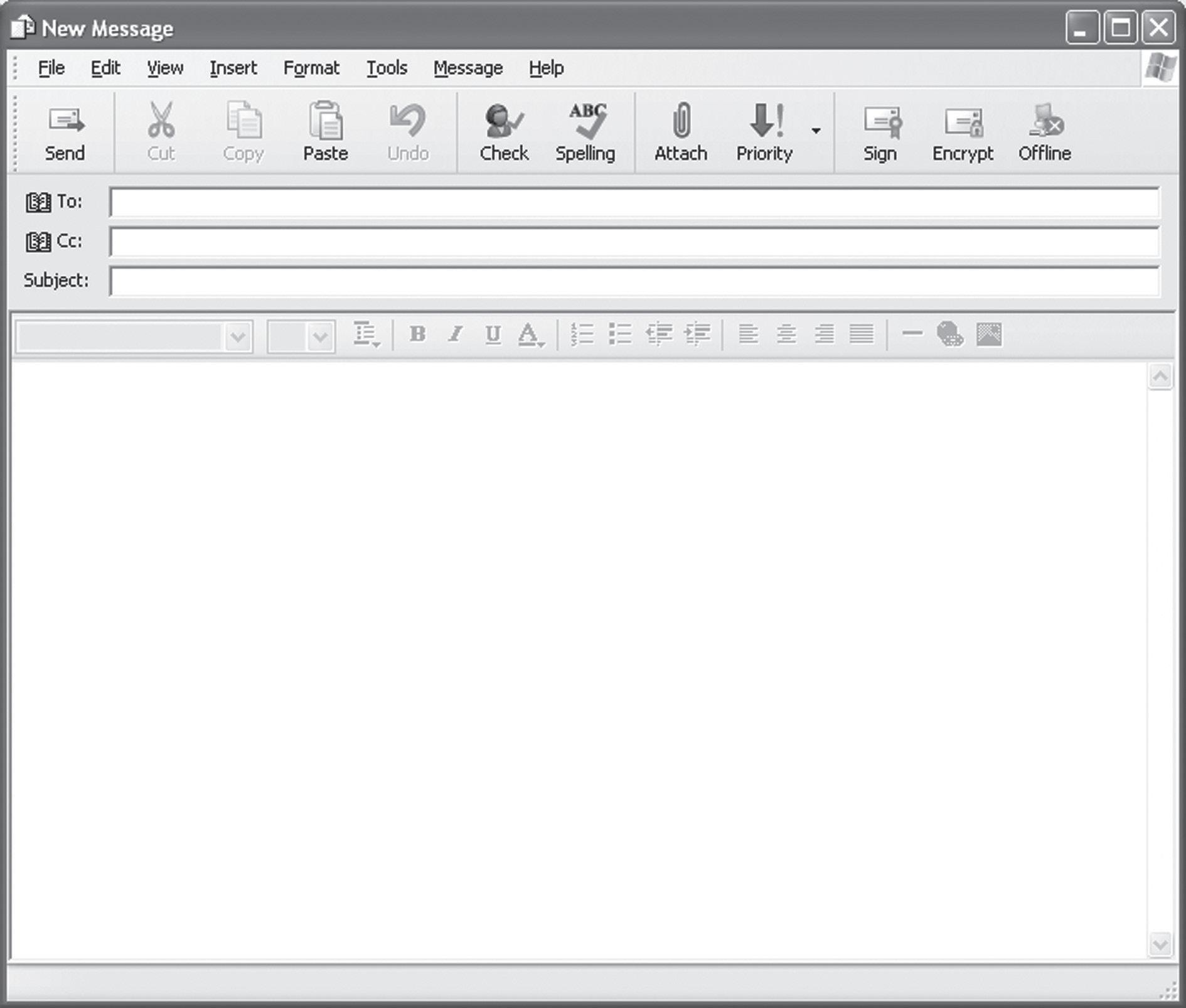Viewport: 1186px width, 1008px height.
Task: Open the Priority dropdown arrow
Action: [816, 131]
